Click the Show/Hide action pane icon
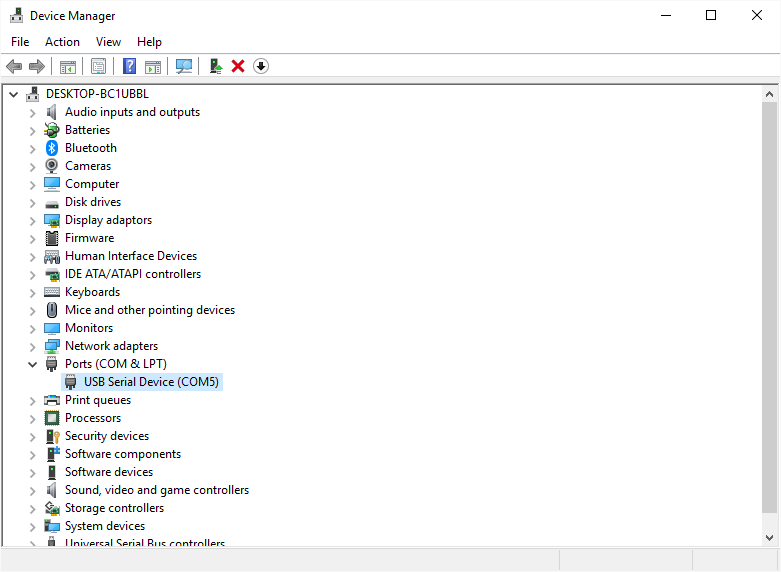This screenshot has width=781, height=572. (x=153, y=66)
